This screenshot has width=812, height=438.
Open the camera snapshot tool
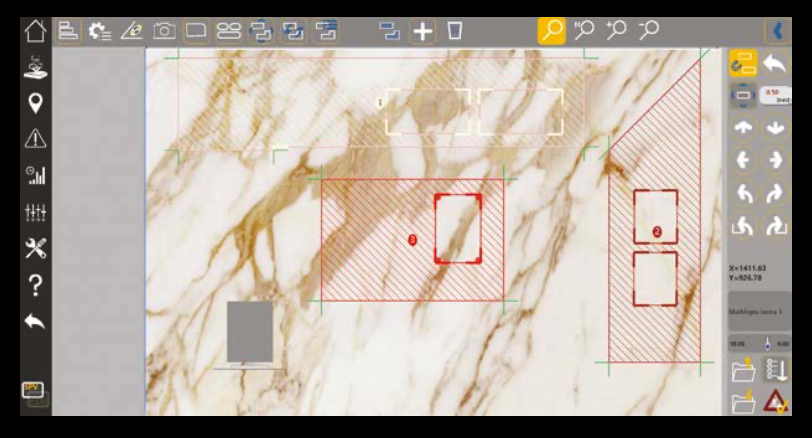[163, 31]
